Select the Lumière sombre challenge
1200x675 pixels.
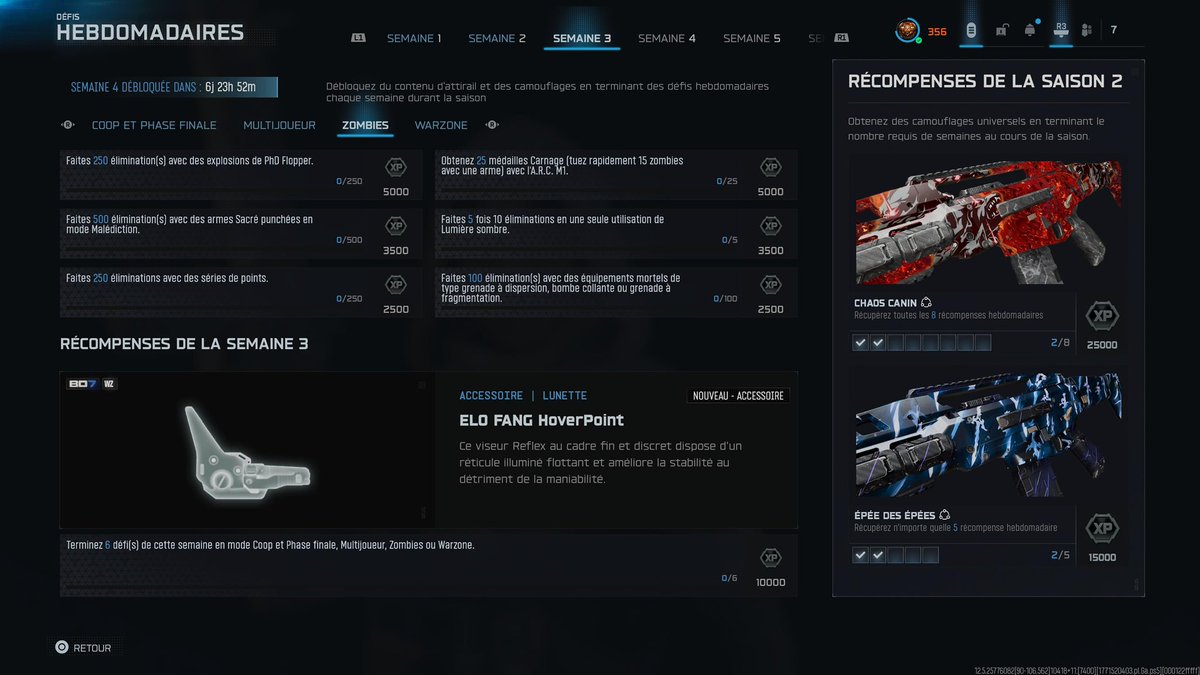tap(616, 233)
